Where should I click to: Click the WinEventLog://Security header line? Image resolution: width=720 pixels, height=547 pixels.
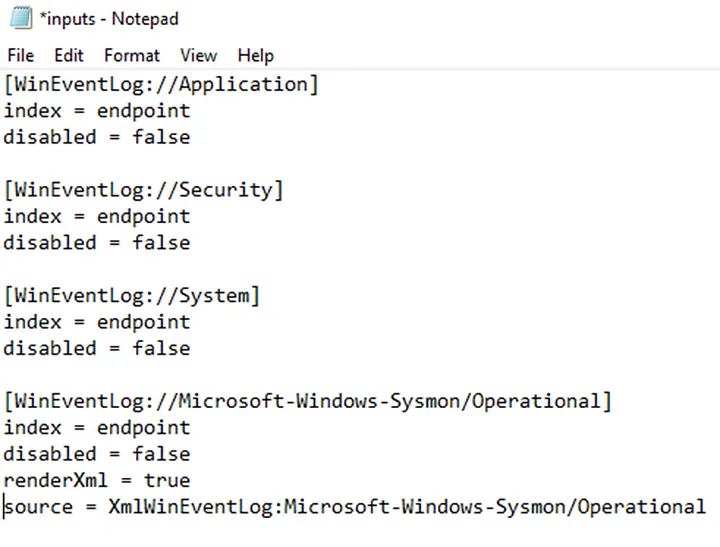144,190
